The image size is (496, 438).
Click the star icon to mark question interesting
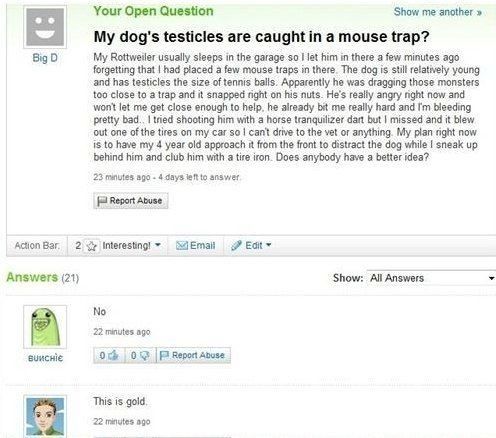(91, 246)
